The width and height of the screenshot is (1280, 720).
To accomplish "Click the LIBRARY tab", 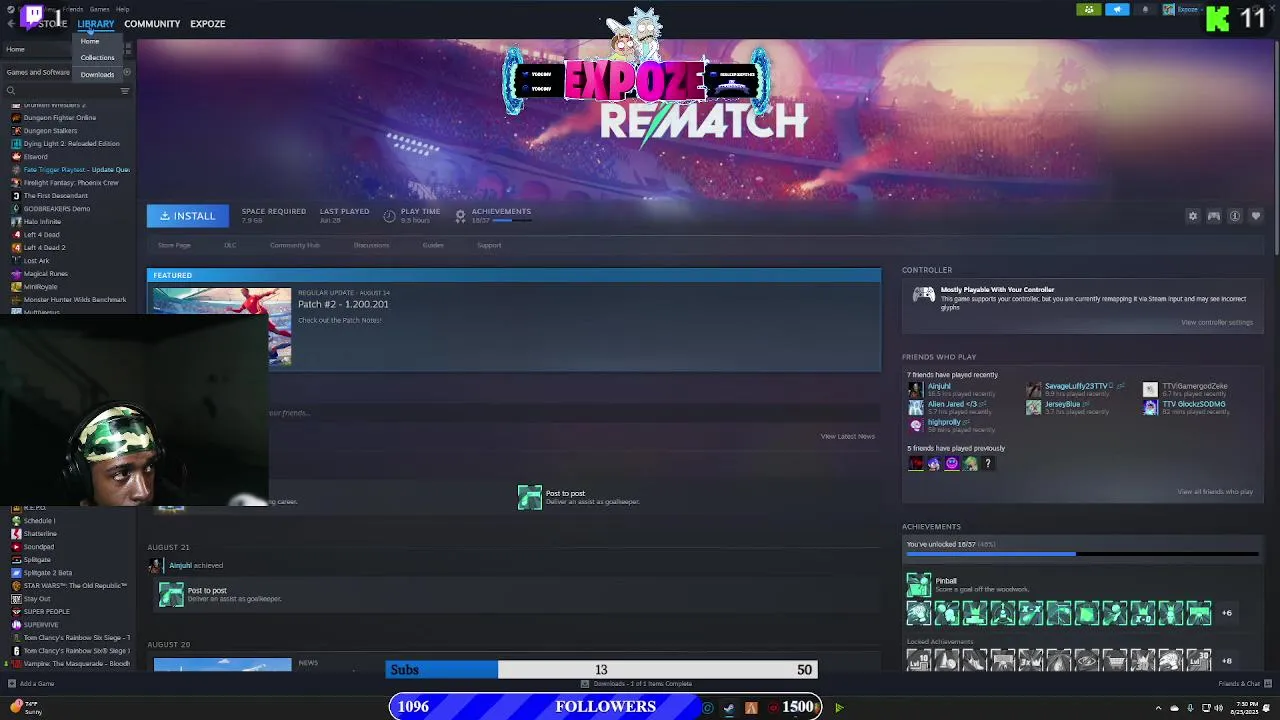I will click(96, 24).
